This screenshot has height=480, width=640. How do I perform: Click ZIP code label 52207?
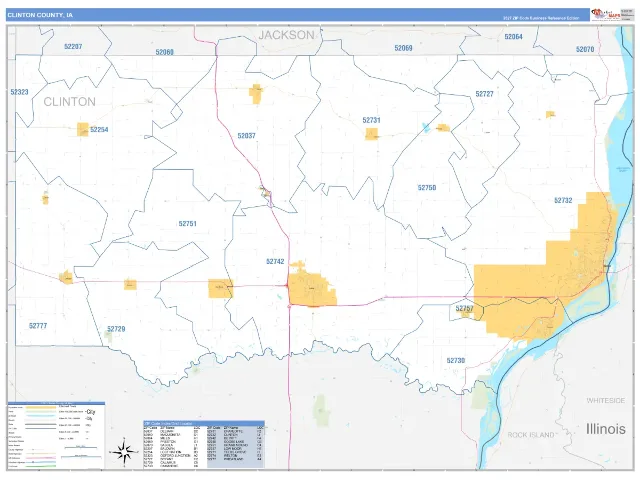point(73,47)
